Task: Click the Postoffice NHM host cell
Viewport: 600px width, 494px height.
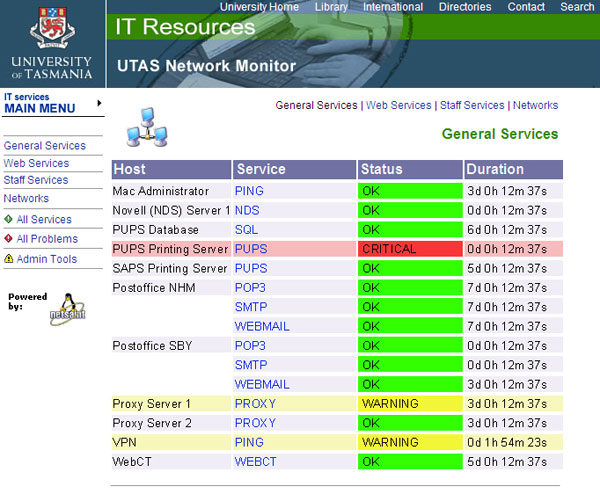Action: point(171,288)
